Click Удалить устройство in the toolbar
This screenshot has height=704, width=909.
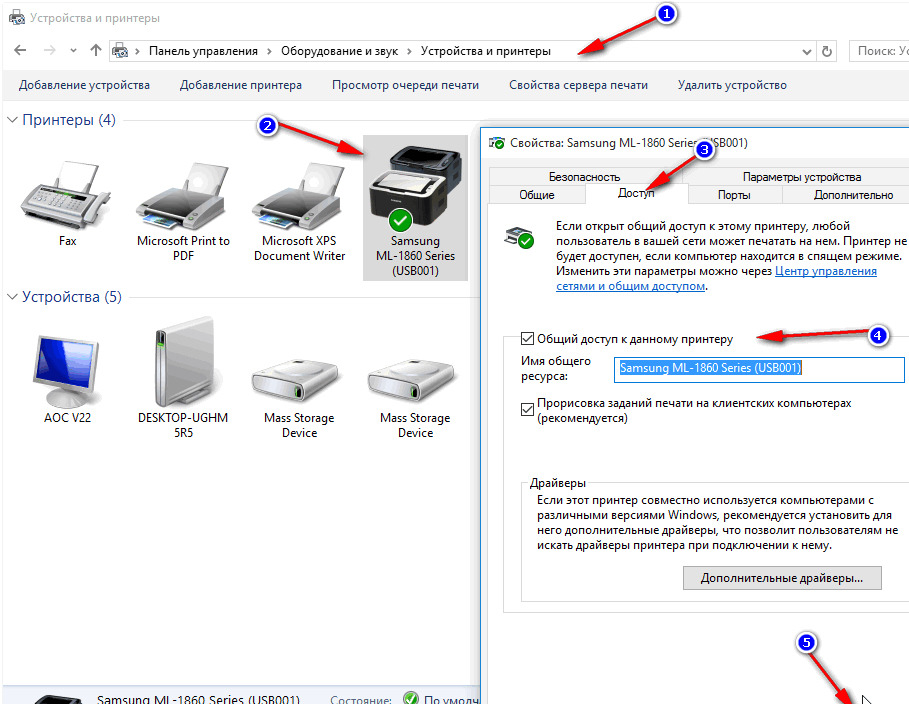[732, 85]
